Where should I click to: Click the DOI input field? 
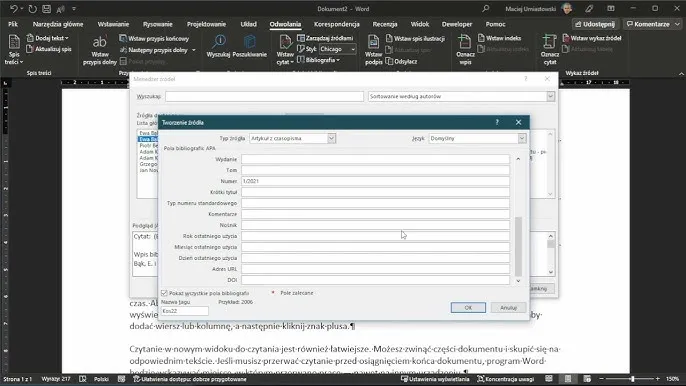[375, 280]
